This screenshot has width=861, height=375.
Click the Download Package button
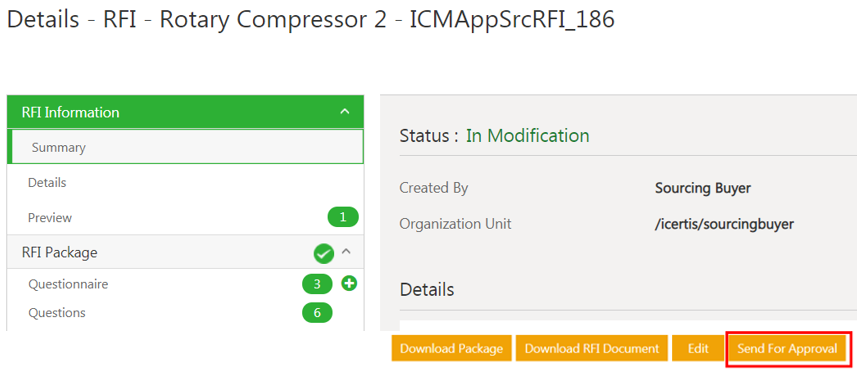pos(451,349)
